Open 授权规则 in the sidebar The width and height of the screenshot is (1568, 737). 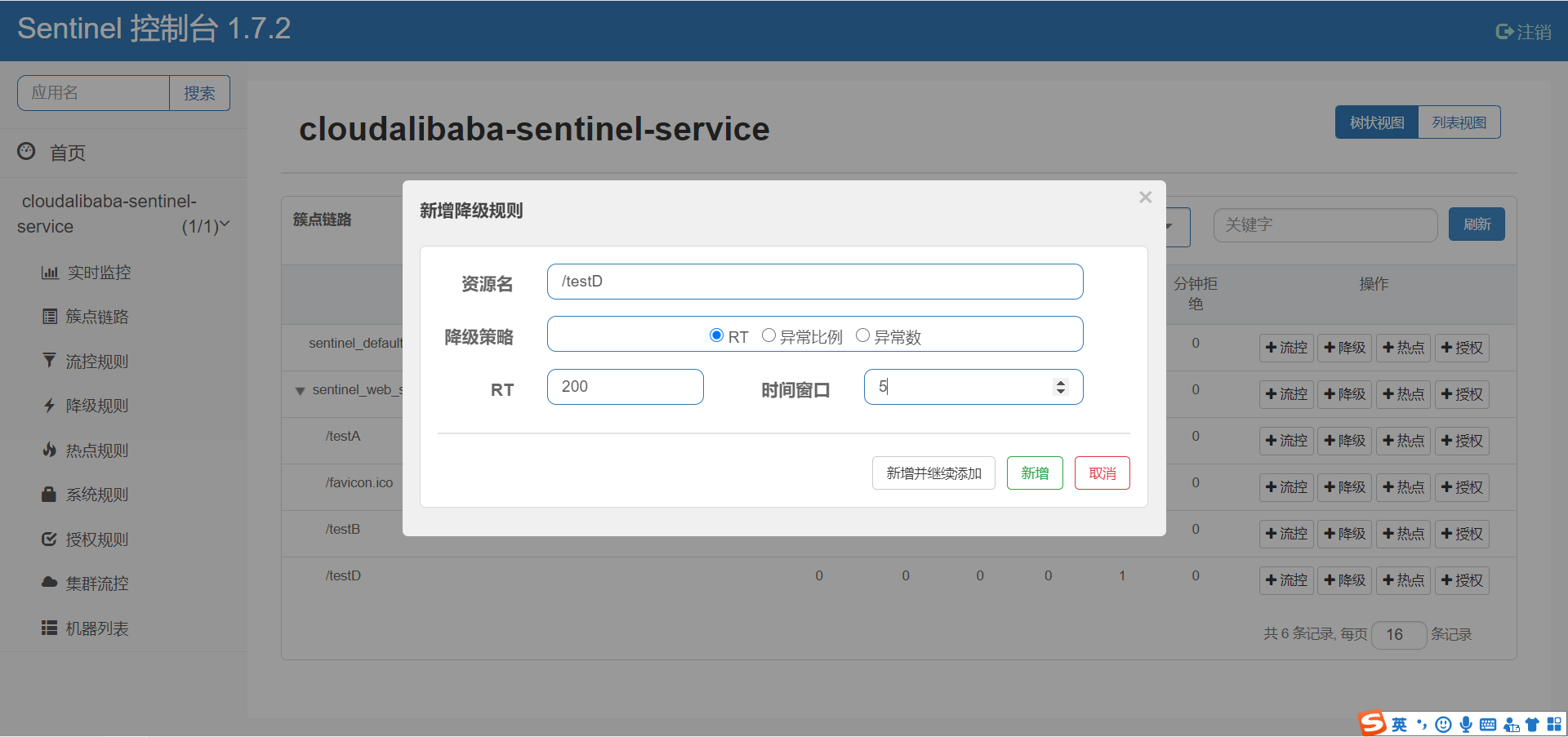[86, 539]
